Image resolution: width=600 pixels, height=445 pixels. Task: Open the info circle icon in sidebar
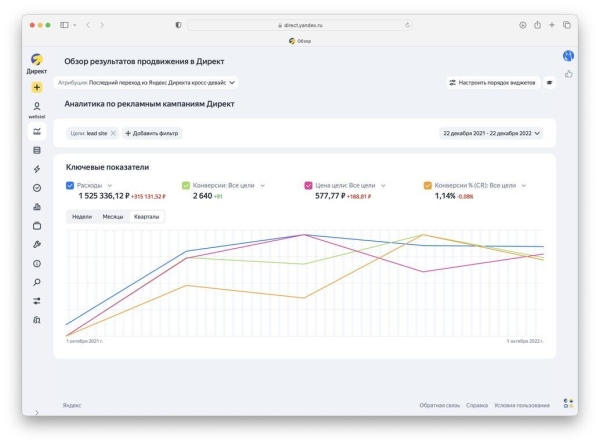click(x=37, y=263)
